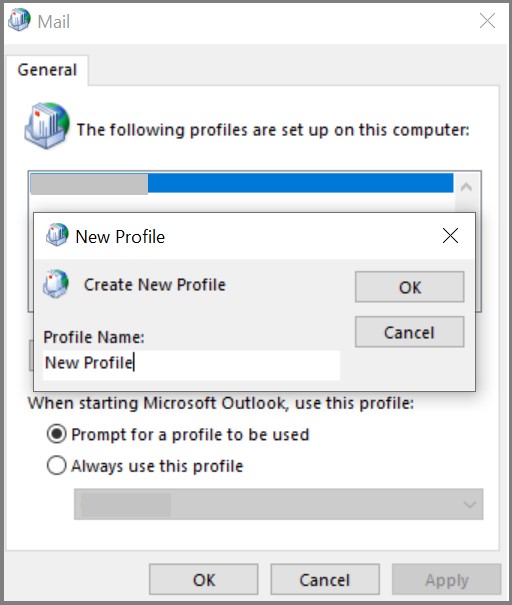Open the default profile dropdown
This screenshot has width=512, height=605.
[x=279, y=504]
